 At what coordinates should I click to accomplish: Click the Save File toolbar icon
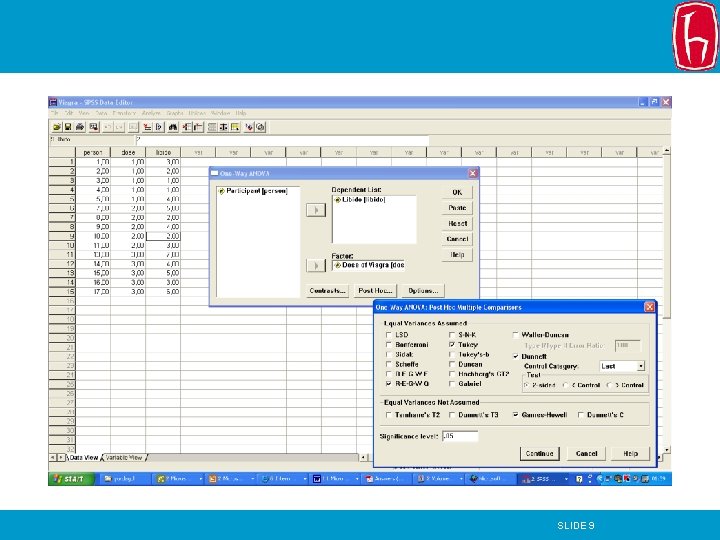[68, 127]
